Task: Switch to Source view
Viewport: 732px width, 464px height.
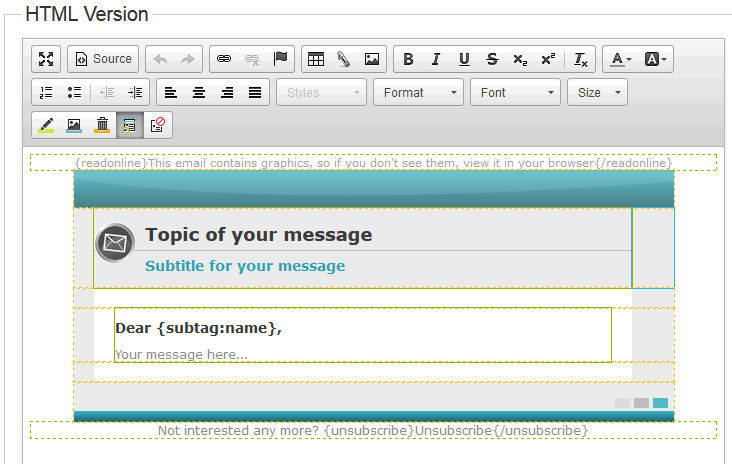Action: coord(103,59)
